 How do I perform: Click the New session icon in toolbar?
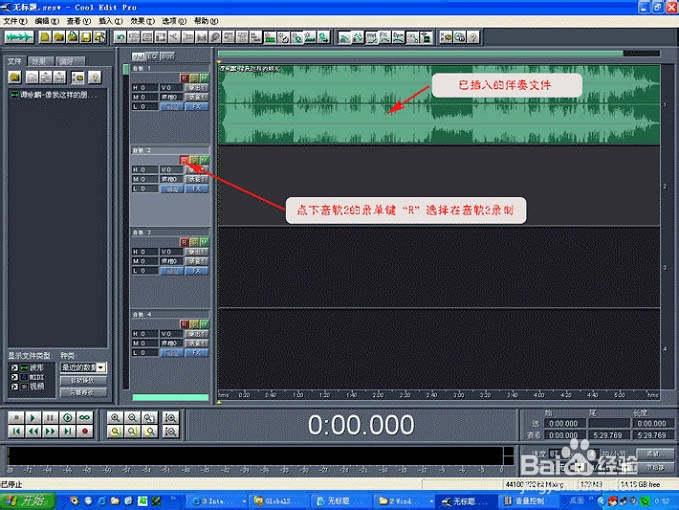click(x=45, y=37)
